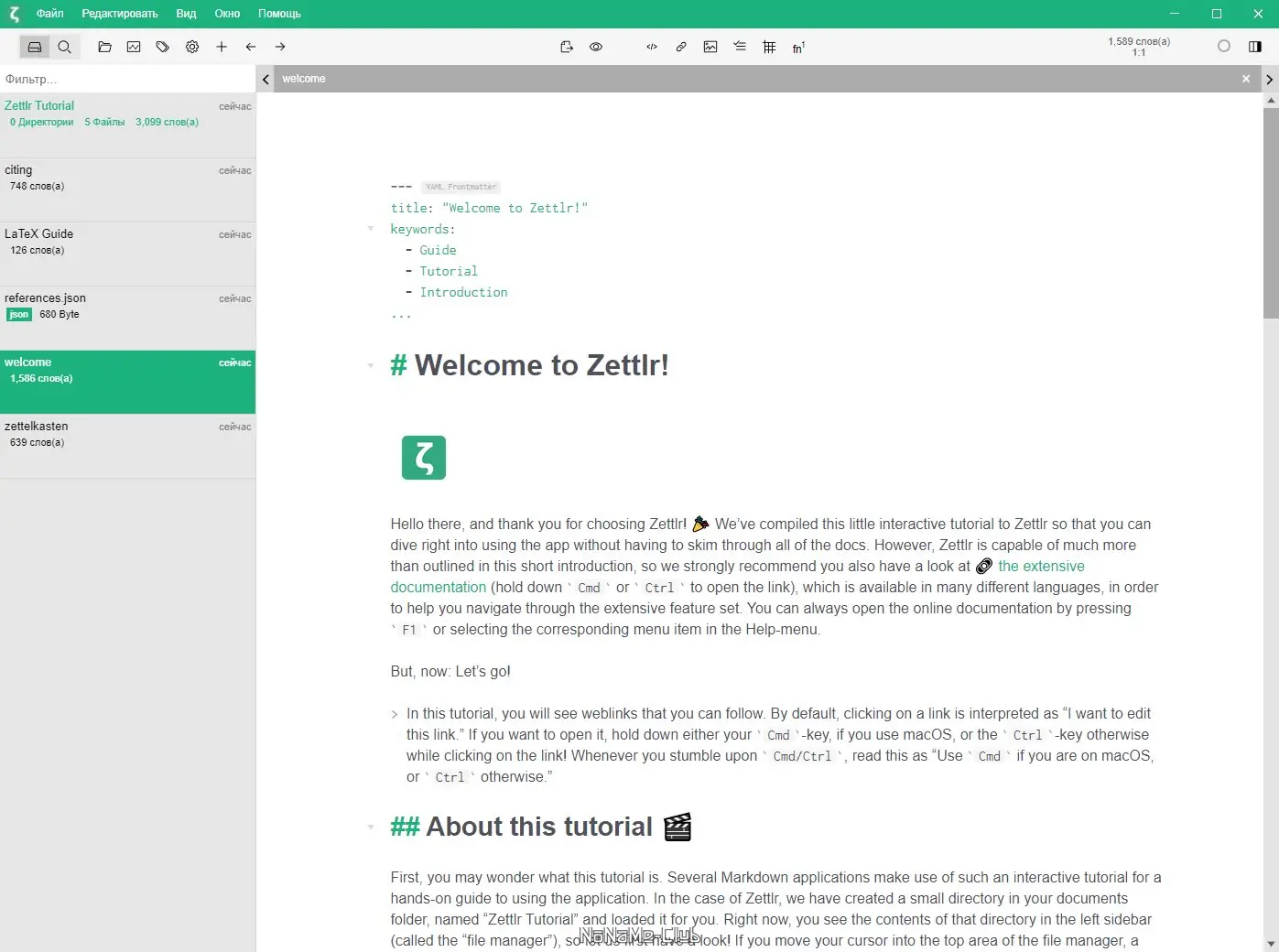
Task: Click the word count display in toolbar
Action: tap(1139, 47)
